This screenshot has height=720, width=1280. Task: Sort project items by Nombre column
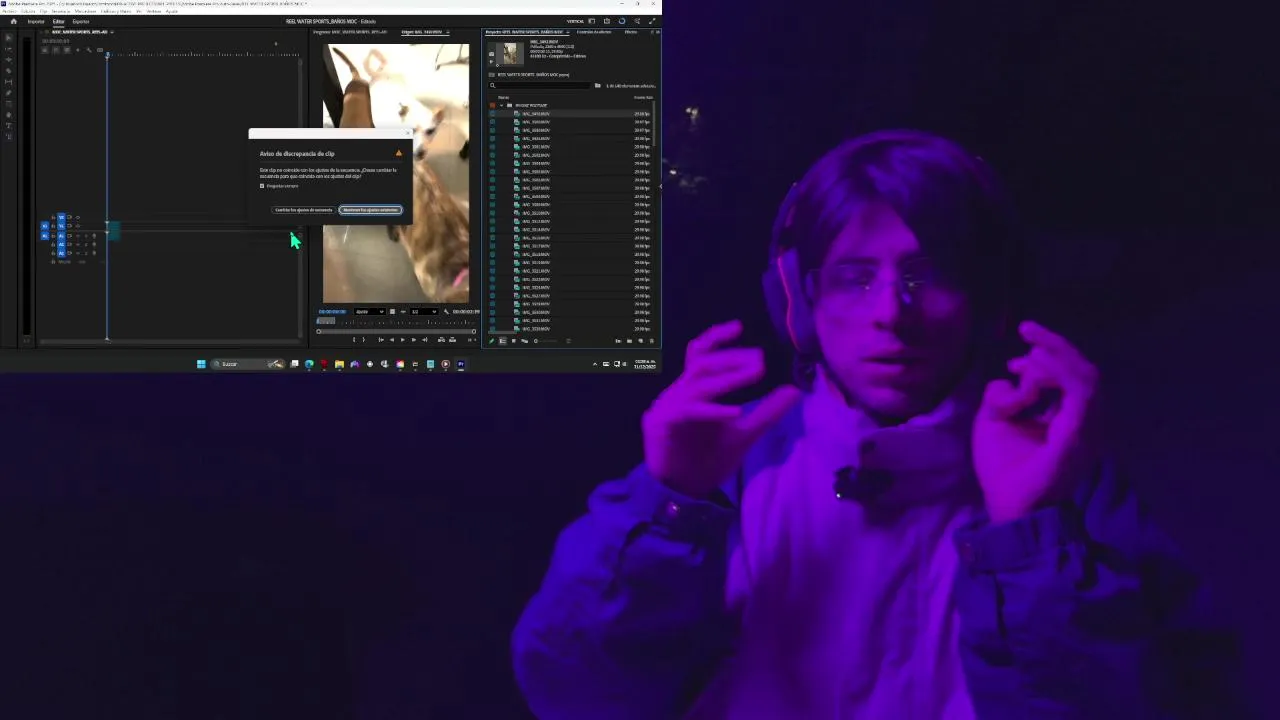(x=503, y=97)
